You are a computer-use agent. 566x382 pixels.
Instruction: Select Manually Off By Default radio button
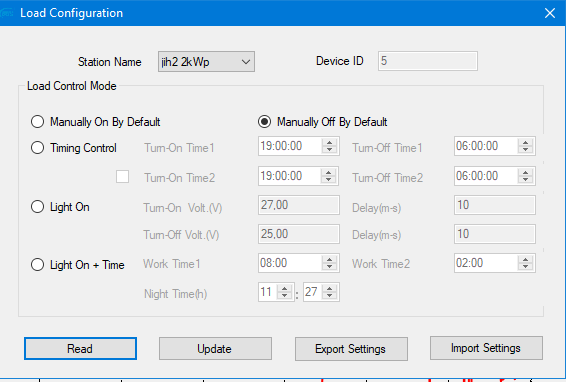click(264, 122)
